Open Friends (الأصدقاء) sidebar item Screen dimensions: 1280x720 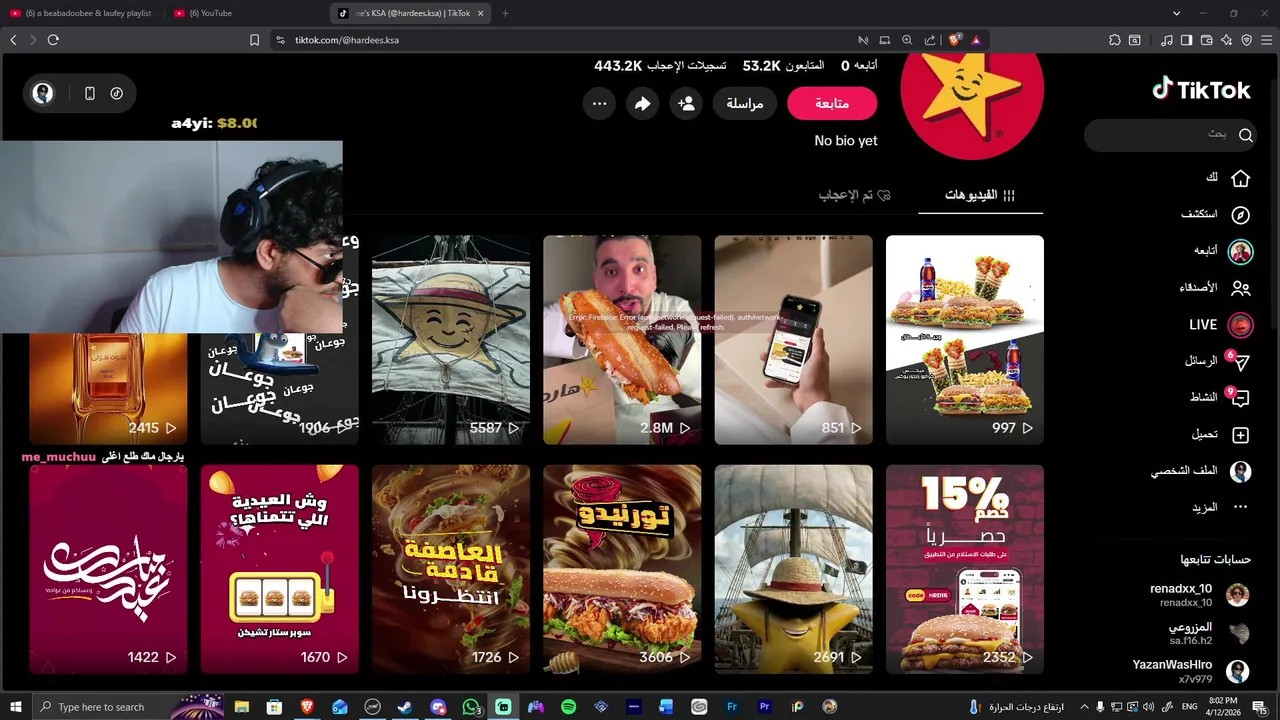[x=1215, y=288]
